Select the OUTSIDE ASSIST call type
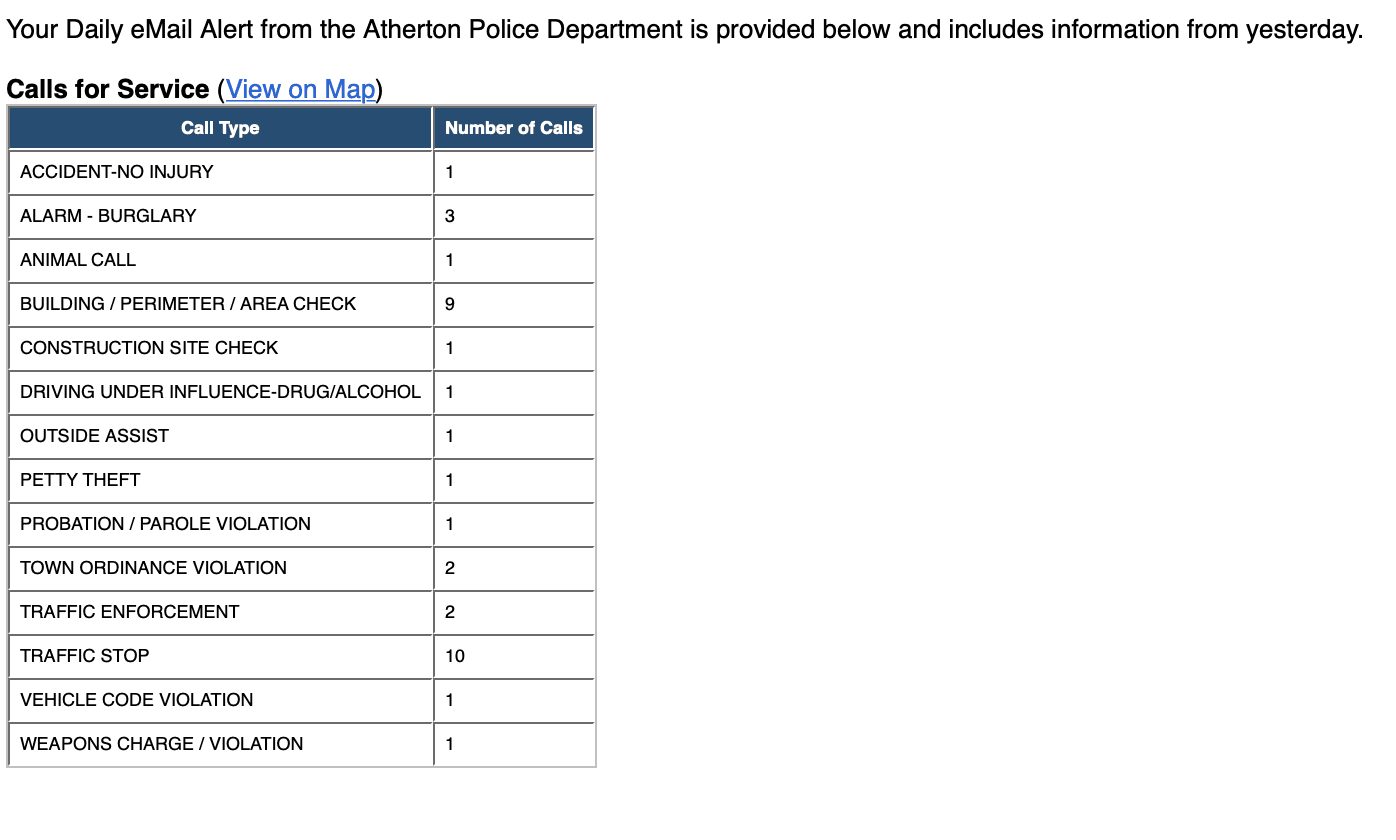This screenshot has width=1396, height=840. coord(94,436)
